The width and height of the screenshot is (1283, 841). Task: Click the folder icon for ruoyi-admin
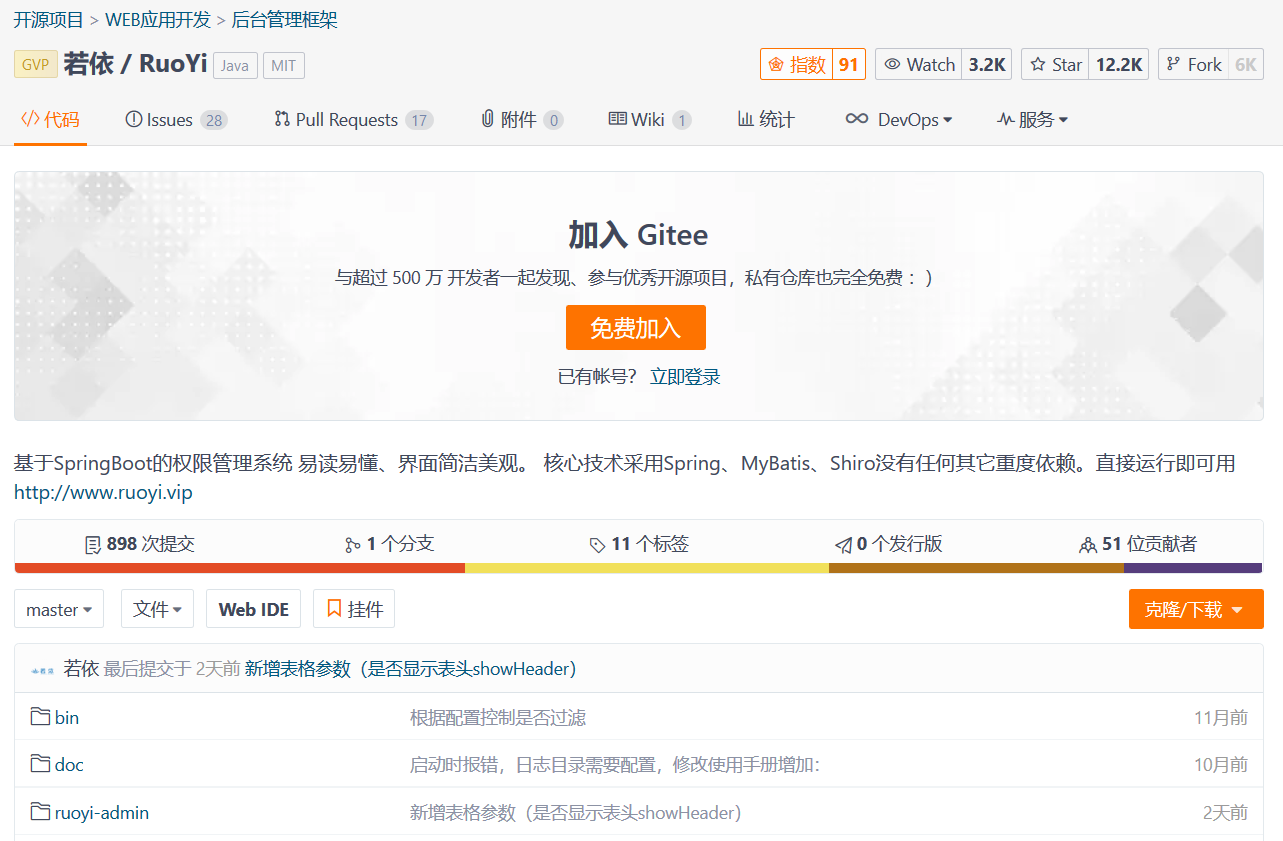point(40,812)
